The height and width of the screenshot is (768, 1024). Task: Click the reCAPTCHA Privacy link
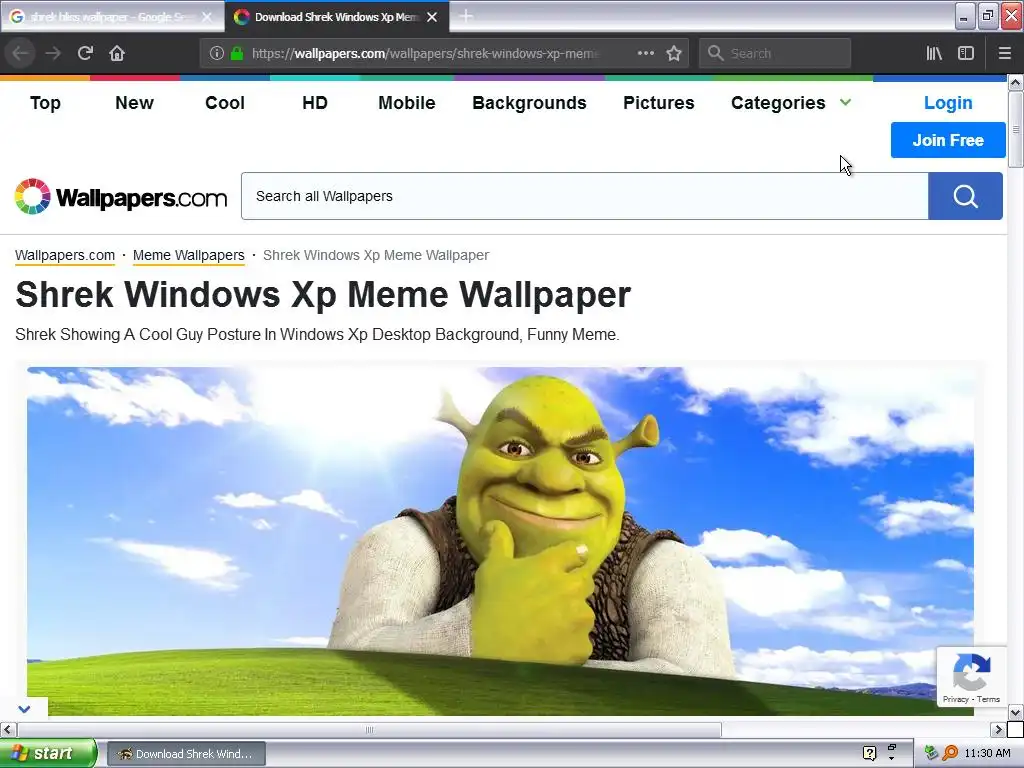tap(955, 699)
